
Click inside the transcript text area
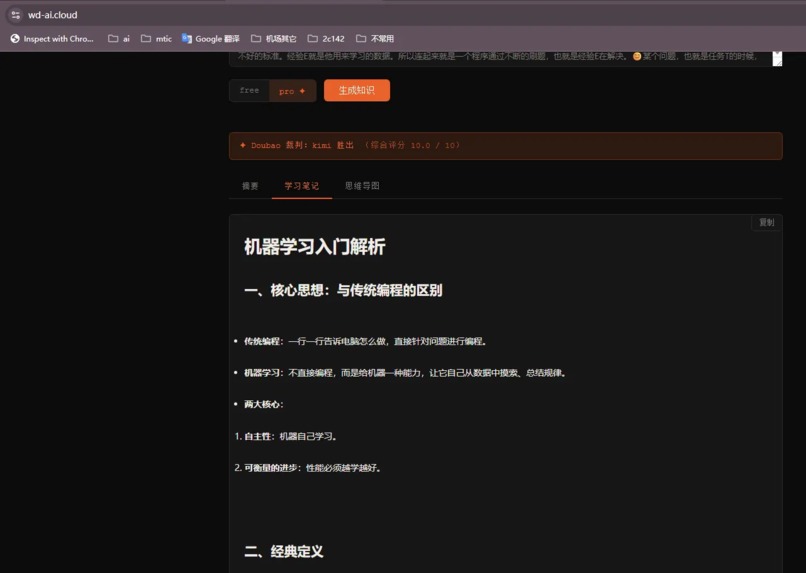[x=500, y=58]
